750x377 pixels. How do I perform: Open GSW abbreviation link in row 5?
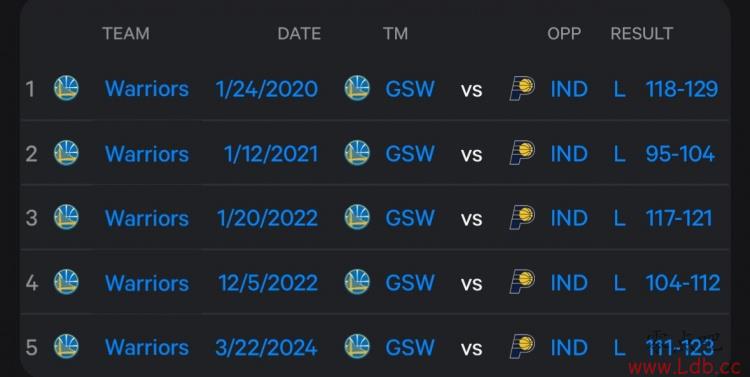pyautogui.click(x=410, y=348)
